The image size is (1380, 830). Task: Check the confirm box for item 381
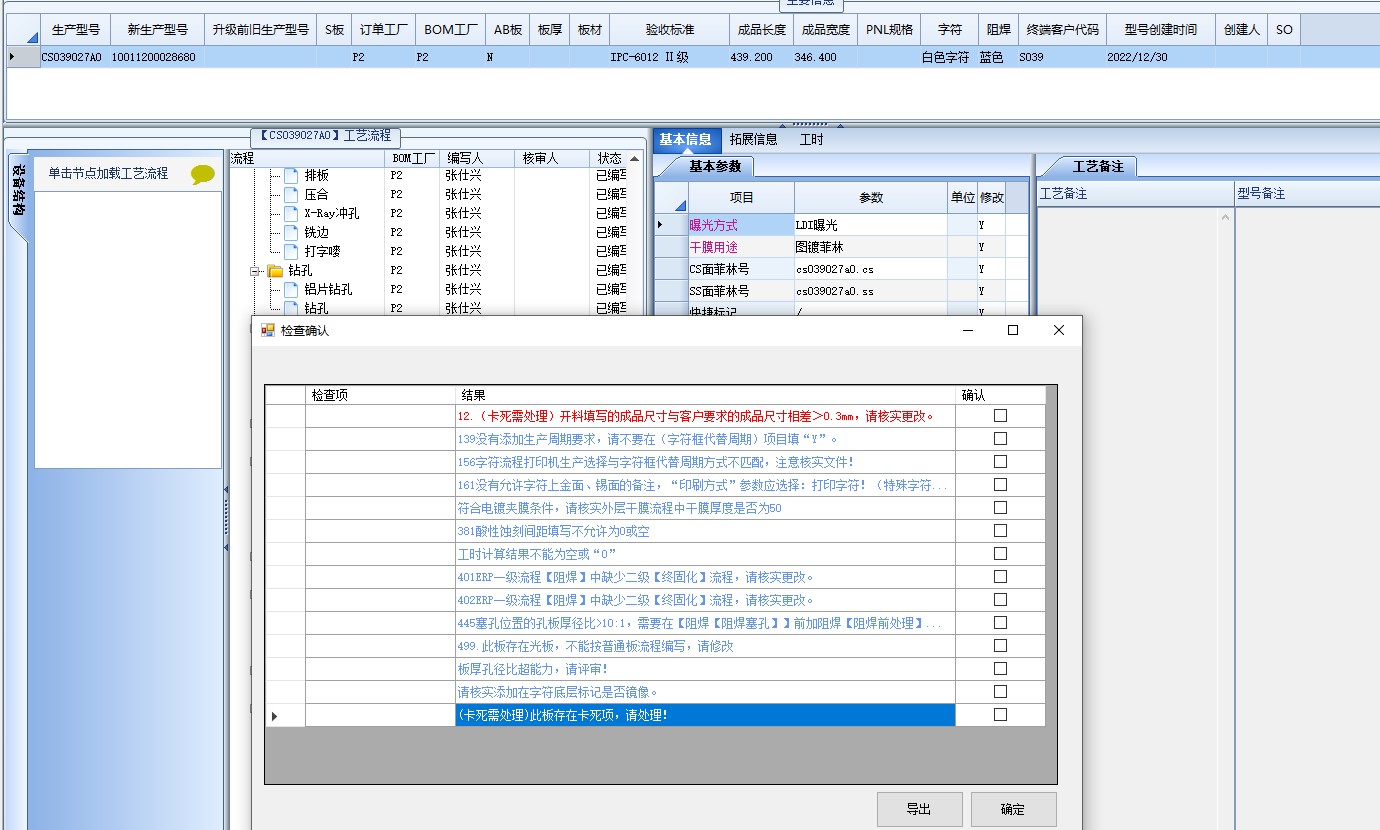pos(1000,531)
